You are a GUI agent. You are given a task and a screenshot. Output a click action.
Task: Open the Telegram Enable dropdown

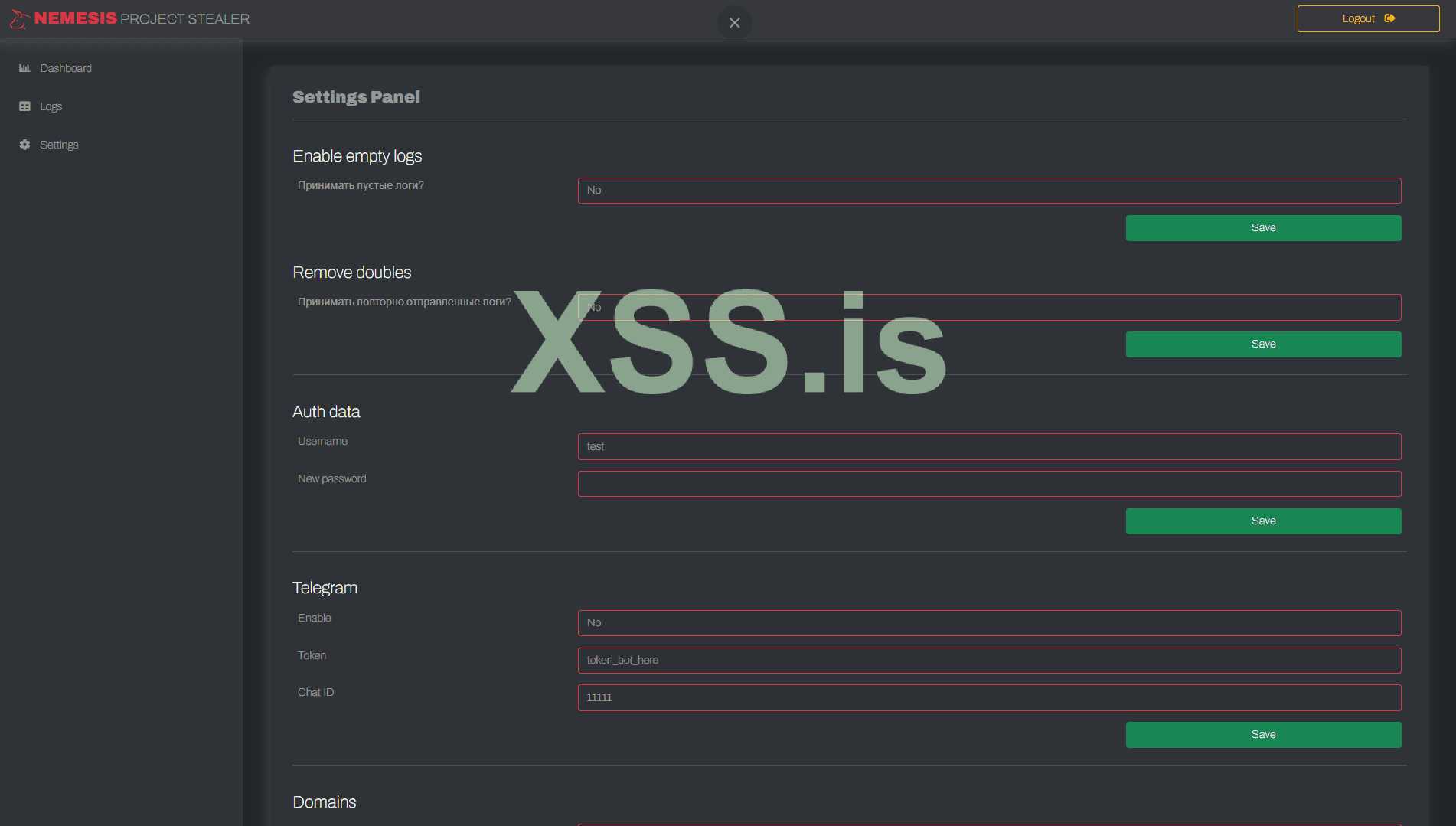pos(989,623)
